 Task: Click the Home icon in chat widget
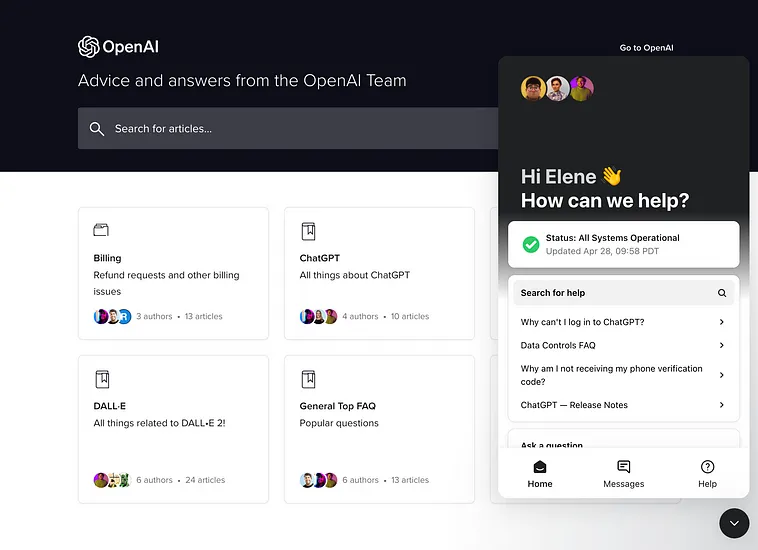point(540,467)
